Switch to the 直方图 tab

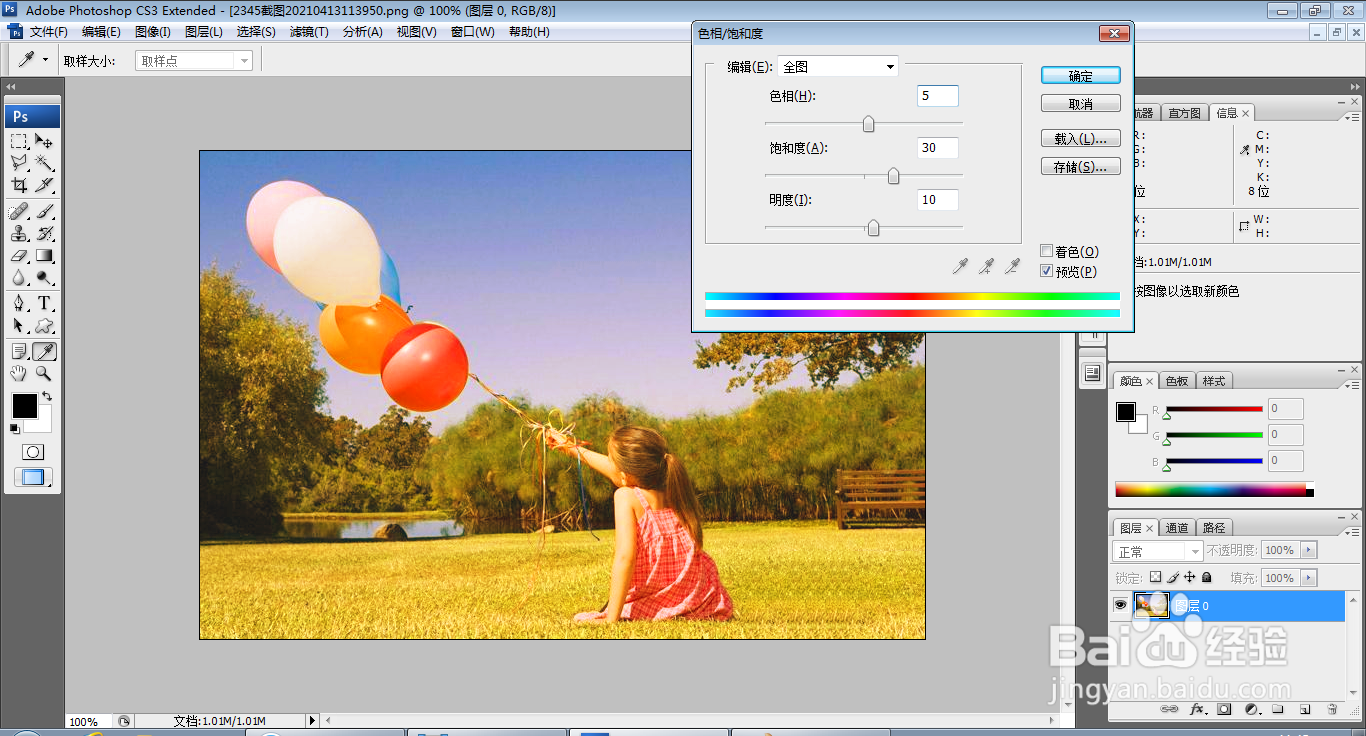tap(1184, 113)
